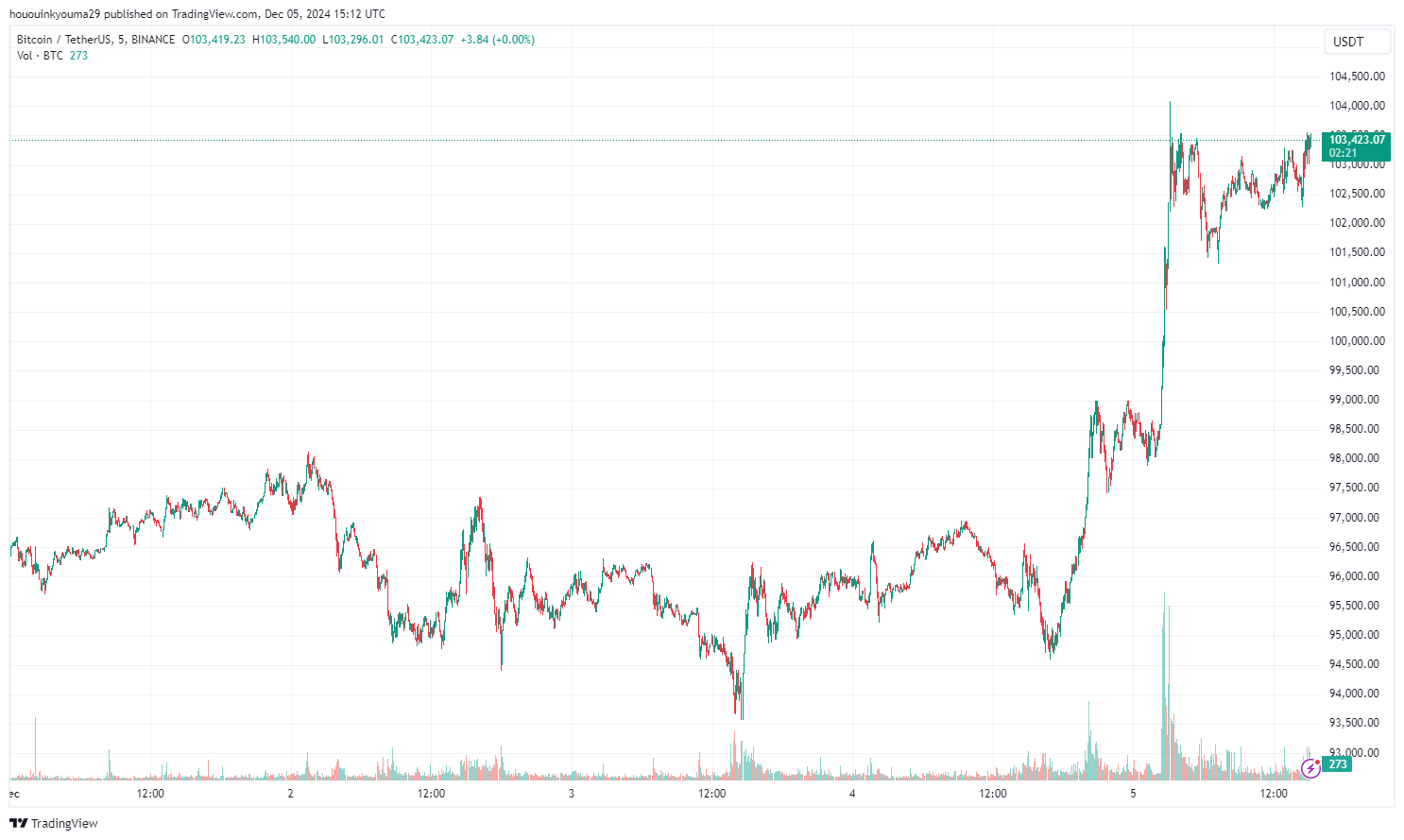1404x840 pixels.
Task: Click the 104,000.00 price axis label
Action: pos(1357,106)
